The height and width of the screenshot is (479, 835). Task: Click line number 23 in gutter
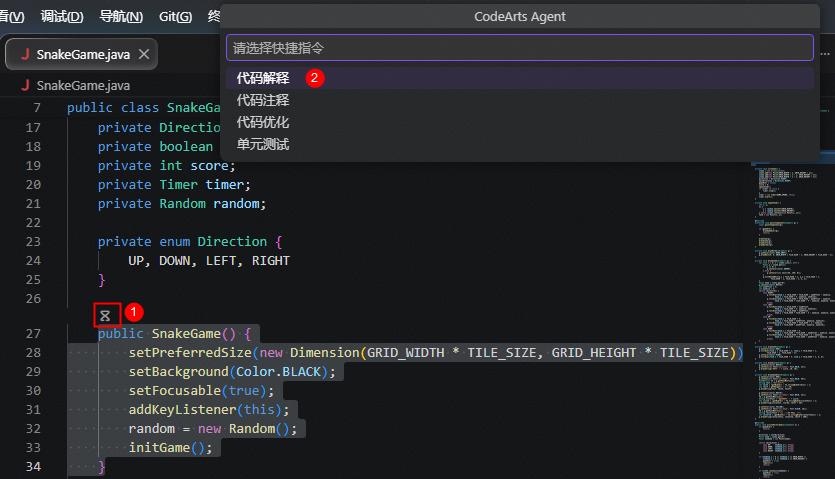tap(33, 242)
